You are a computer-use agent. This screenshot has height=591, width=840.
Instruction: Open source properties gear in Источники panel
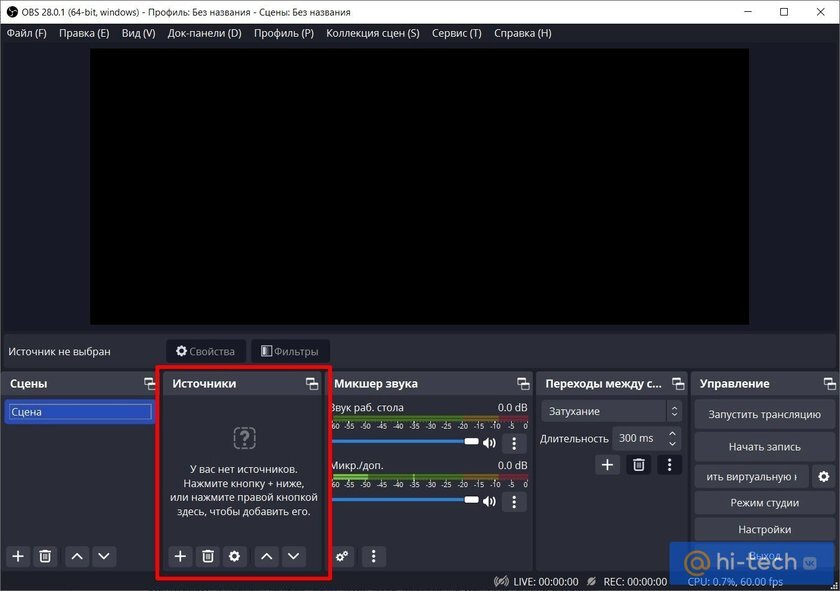pos(235,556)
